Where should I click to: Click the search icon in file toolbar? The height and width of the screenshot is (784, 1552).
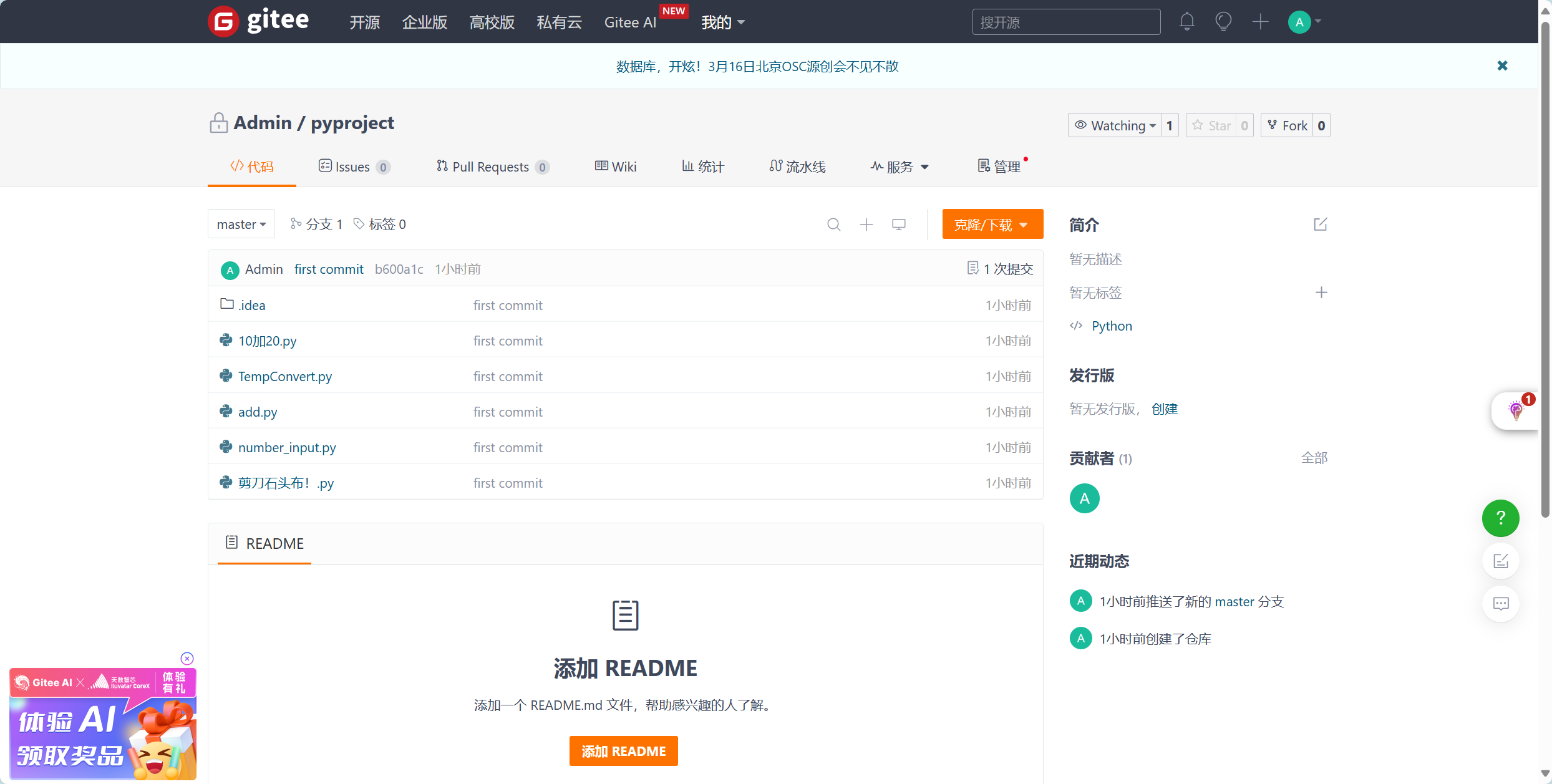[x=833, y=225]
